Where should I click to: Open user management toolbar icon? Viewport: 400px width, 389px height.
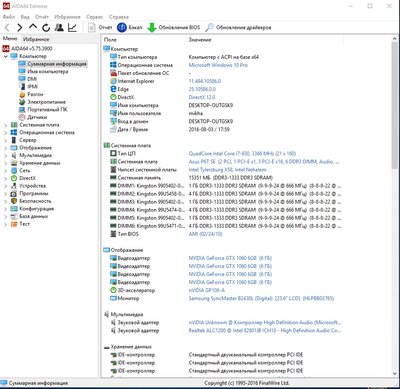pyautogui.click(x=59, y=27)
